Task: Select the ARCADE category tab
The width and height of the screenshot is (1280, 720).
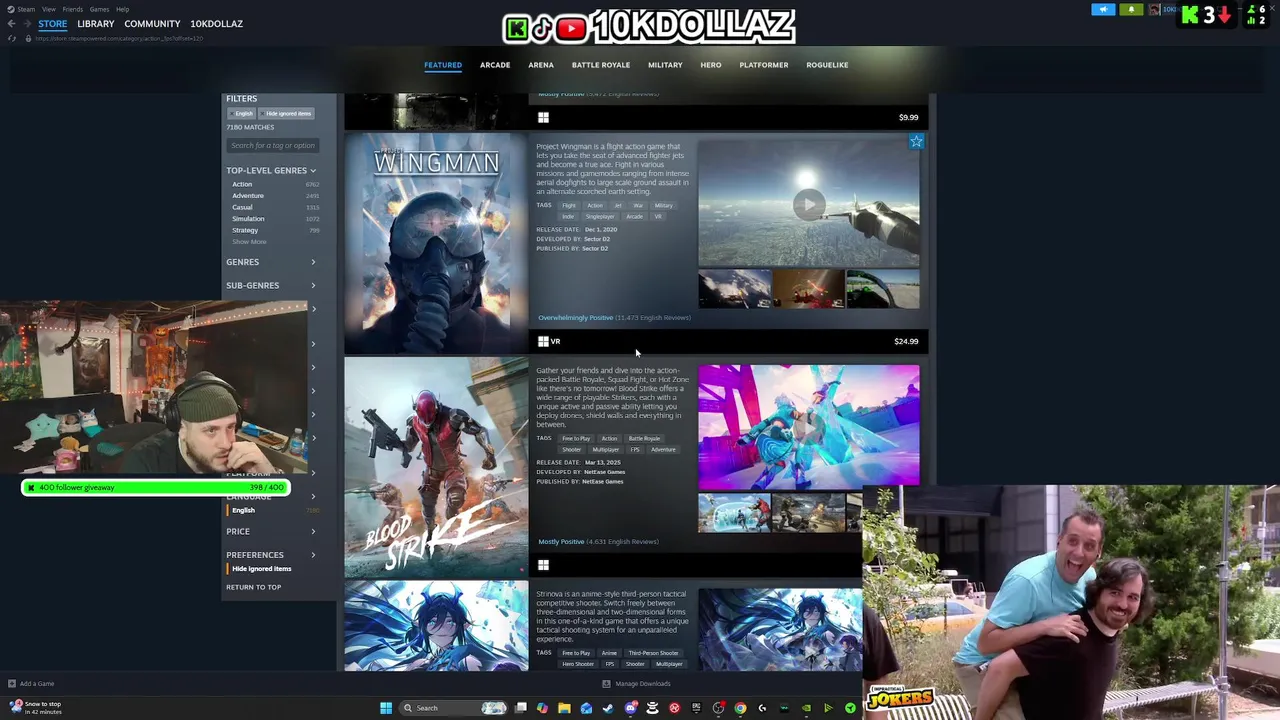Action: click(x=495, y=65)
